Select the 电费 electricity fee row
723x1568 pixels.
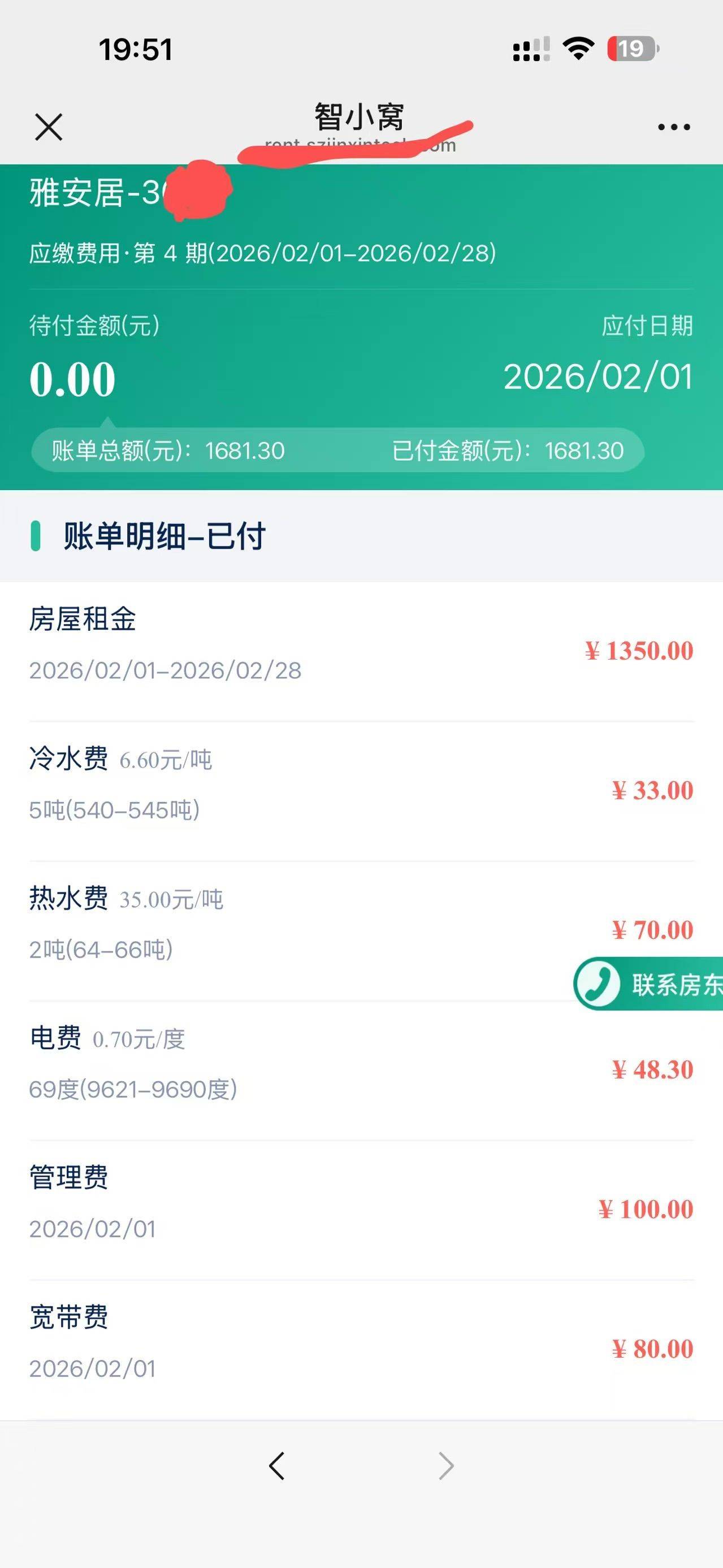point(362,1069)
